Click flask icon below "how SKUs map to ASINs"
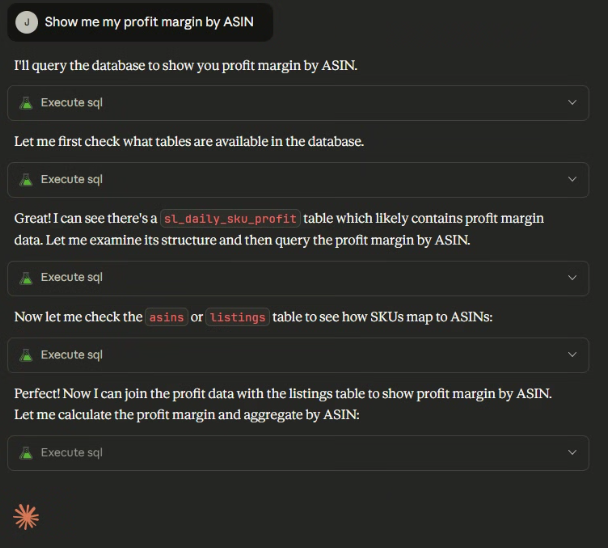 click(26, 355)
